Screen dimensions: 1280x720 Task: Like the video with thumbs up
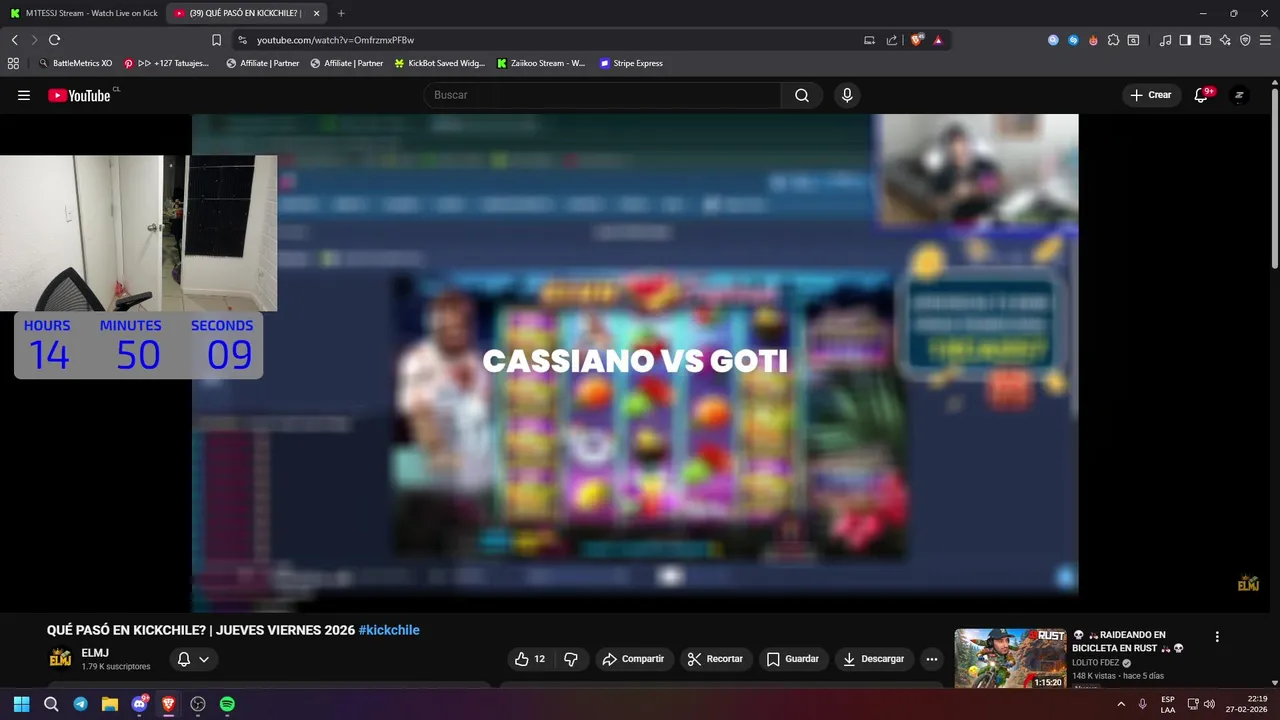point(530,659)
